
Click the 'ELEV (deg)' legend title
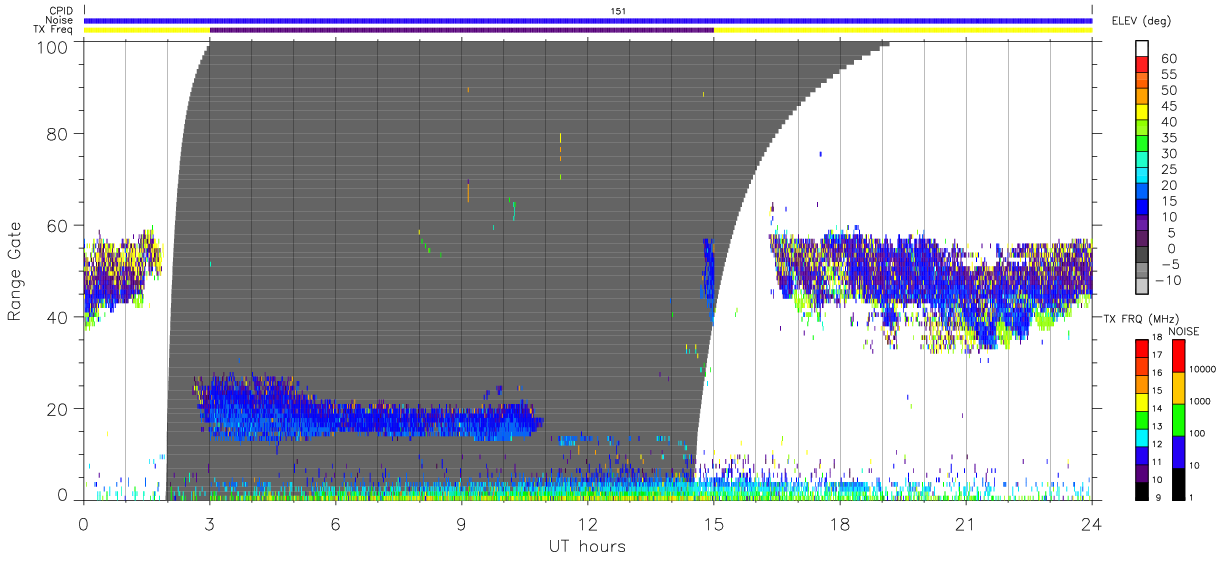click(1141, 21)
